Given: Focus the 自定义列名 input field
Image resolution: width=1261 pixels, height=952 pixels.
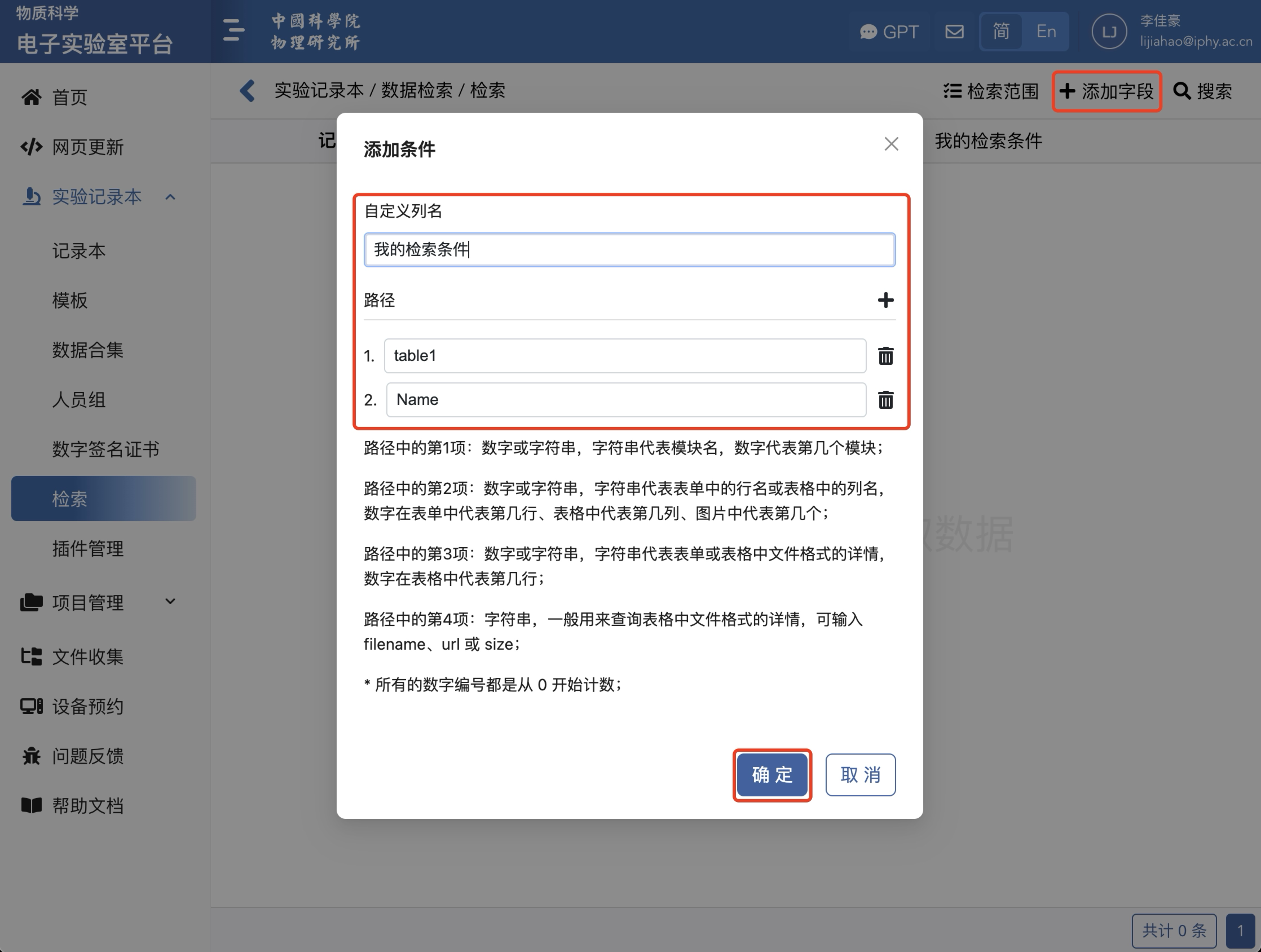Looking at the screenshot, I should pyautogui.click(x=629, y=250).
